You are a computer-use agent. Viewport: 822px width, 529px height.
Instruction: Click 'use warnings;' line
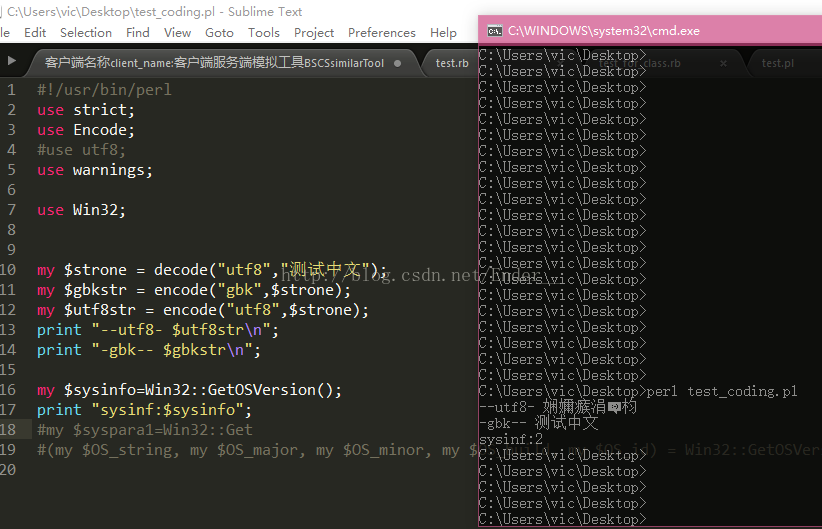(x=95, y=170)
